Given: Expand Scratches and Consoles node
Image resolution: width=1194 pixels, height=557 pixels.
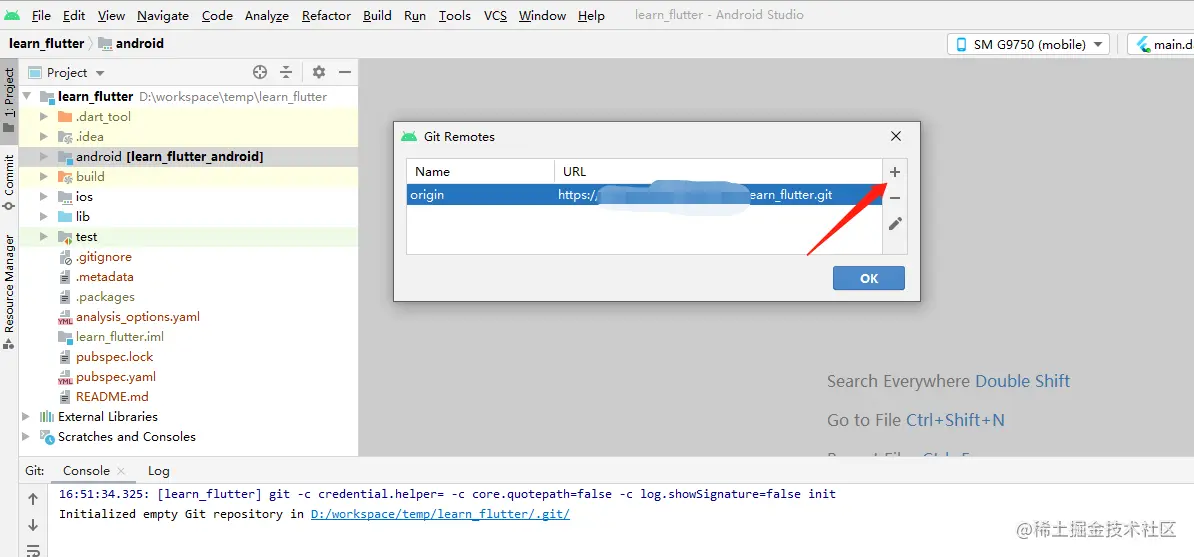Looking at the screenshot, I should coord(27,437).
